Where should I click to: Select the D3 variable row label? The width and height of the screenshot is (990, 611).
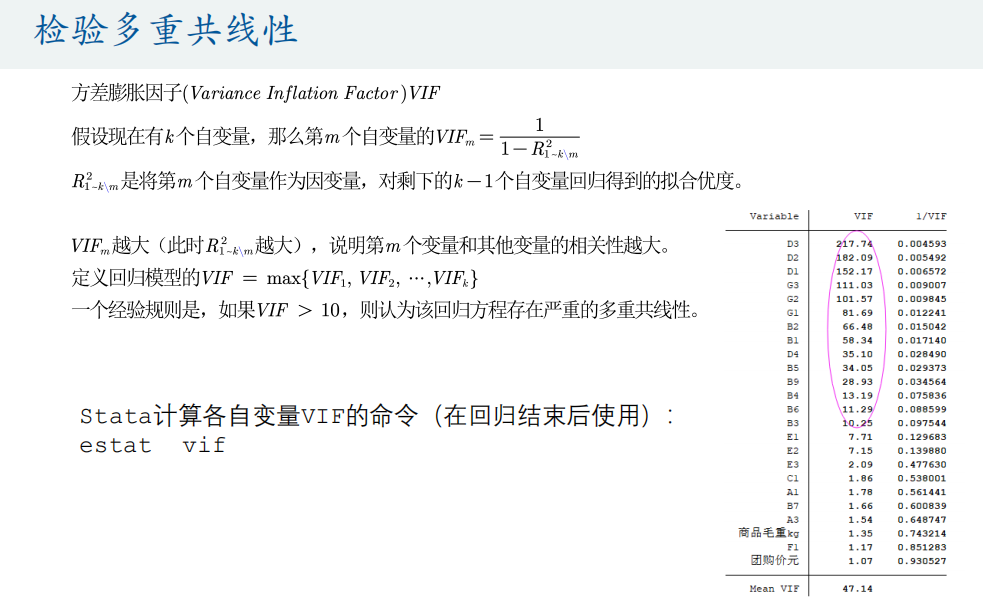pyautogui.click(x=792, y=243)
